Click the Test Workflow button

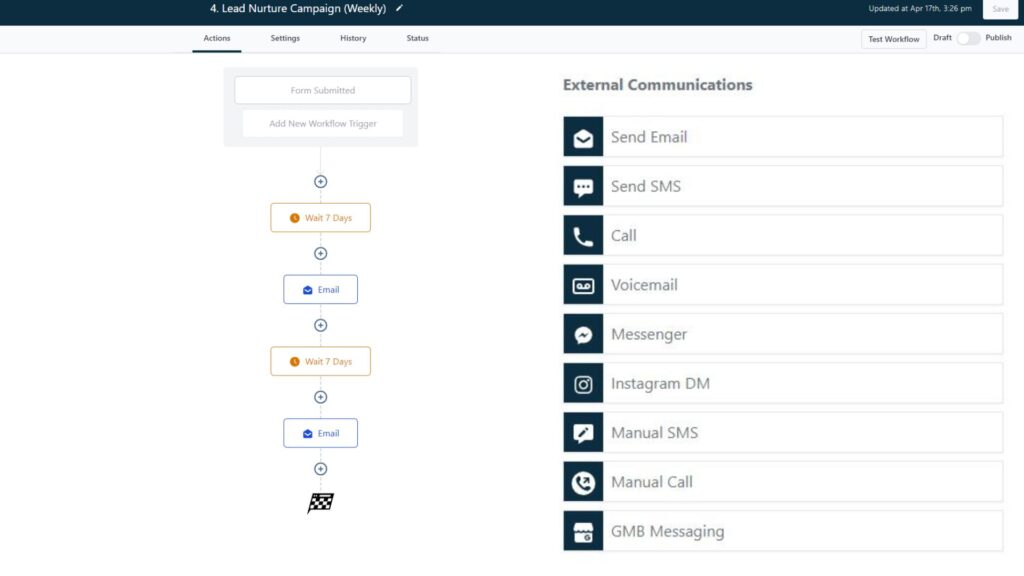click(893, 39)
